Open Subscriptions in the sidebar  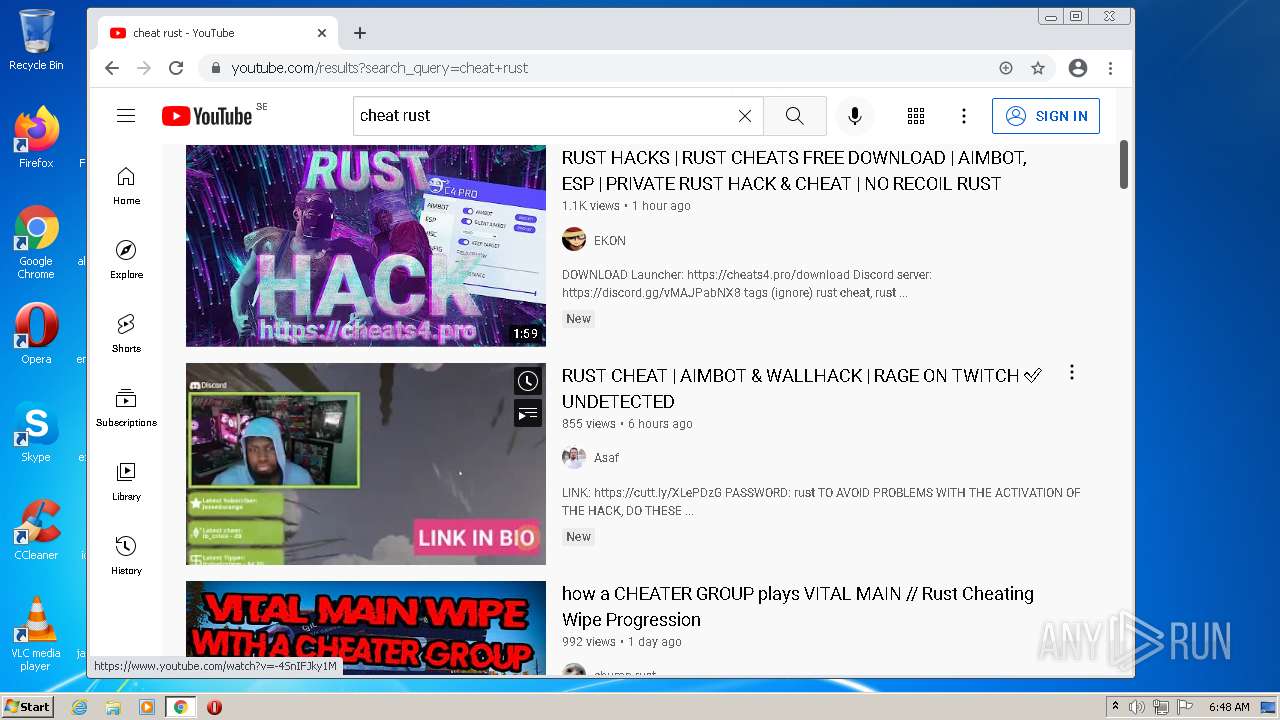[126, 408]
